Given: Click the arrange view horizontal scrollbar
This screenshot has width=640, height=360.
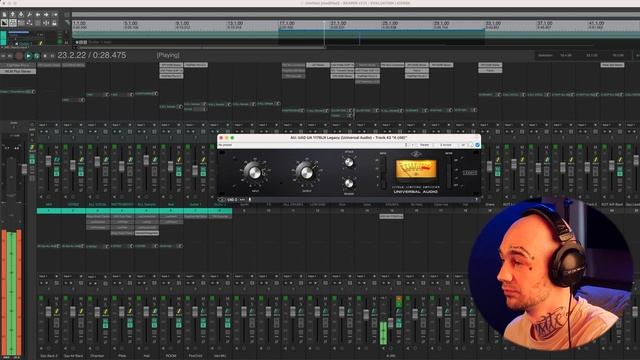Looking at the screenshot, I should [x=199, y=47].
